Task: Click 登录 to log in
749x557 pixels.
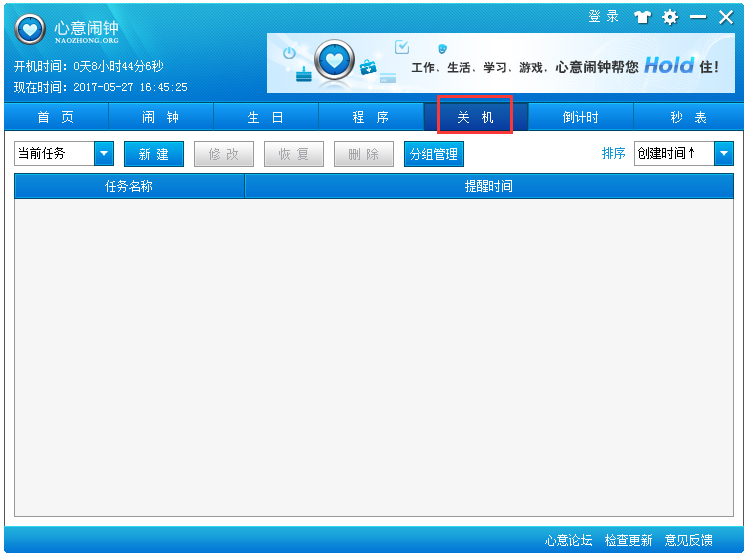Action: (x=603, y=17)
